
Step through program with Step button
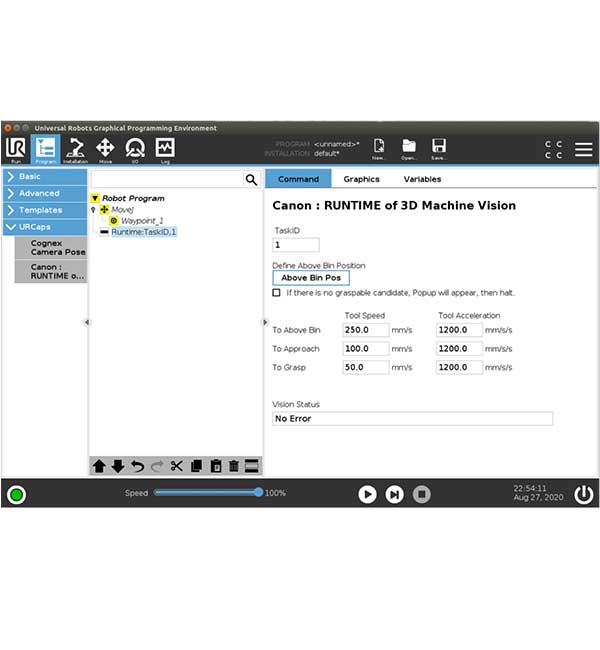[394, 494]
